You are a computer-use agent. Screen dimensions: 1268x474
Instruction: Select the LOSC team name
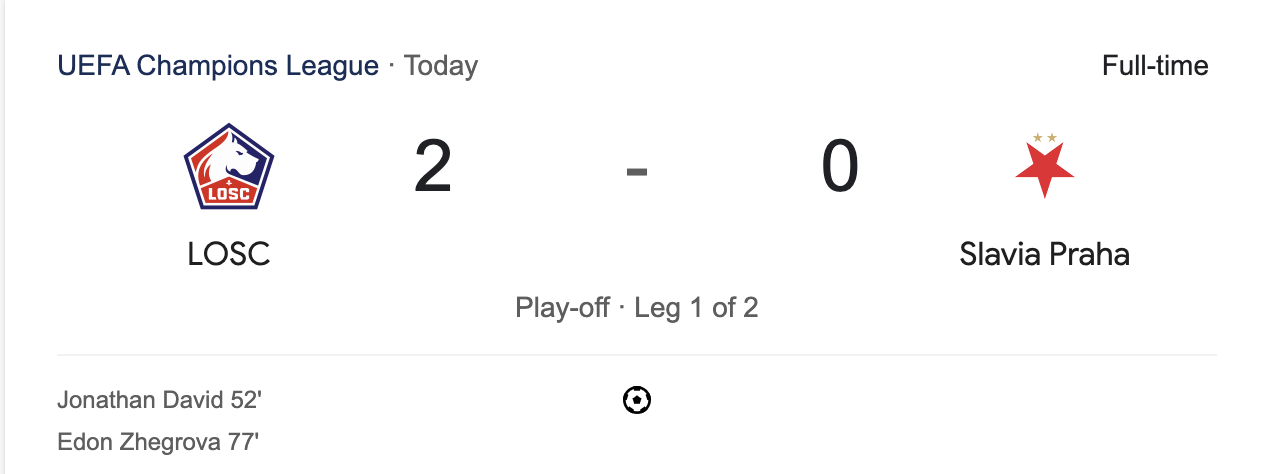click(229, 254)
